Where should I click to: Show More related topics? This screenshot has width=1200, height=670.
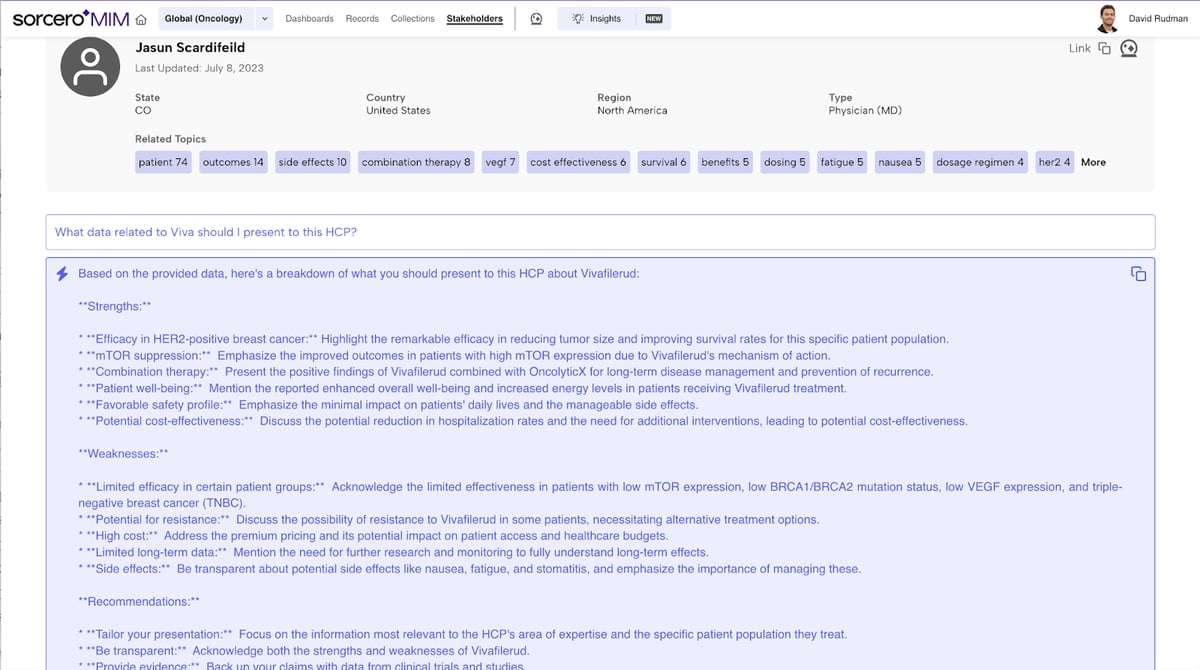pyautogui.click(x=1093, y=162)
